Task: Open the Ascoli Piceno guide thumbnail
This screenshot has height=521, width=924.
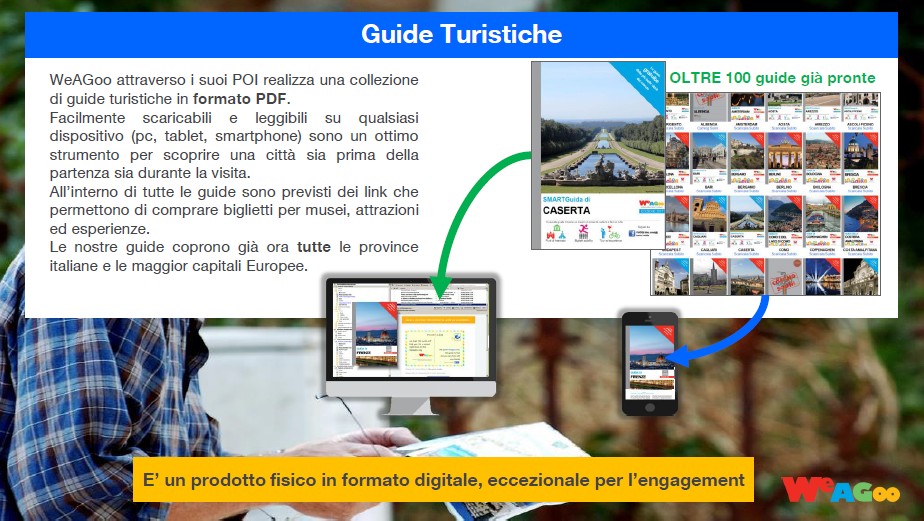Action: click(860, 107)
